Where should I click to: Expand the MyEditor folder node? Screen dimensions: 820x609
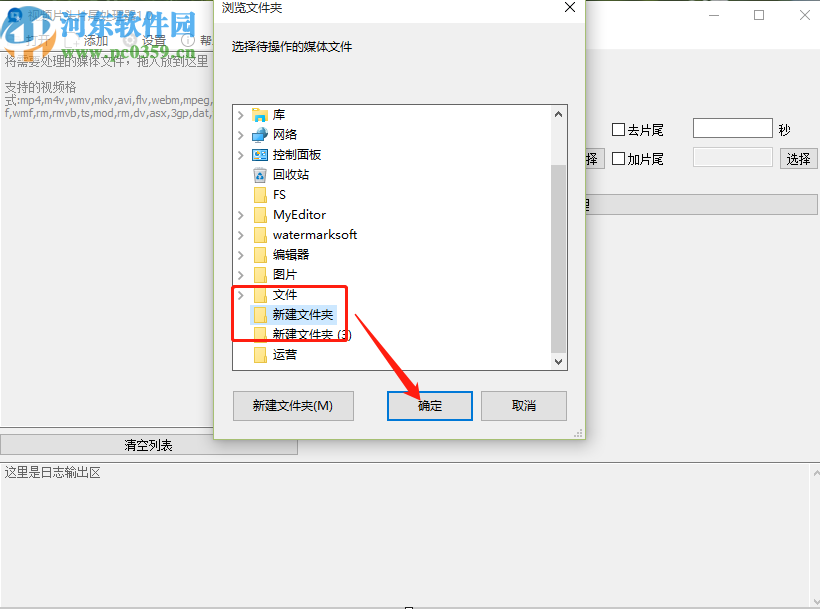[x=241, y=215]
